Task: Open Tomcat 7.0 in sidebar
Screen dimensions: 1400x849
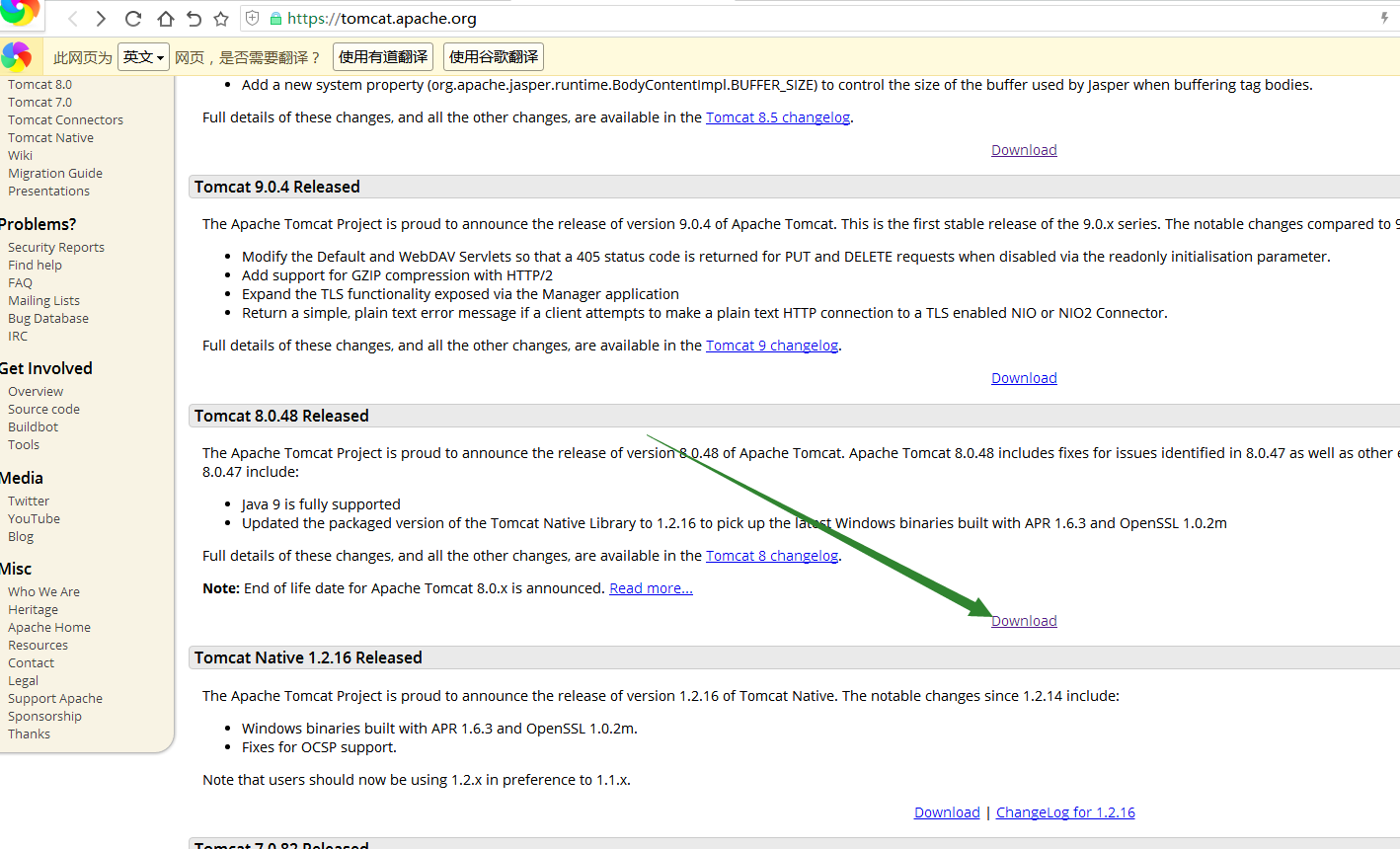Action: tap(39, 103)
